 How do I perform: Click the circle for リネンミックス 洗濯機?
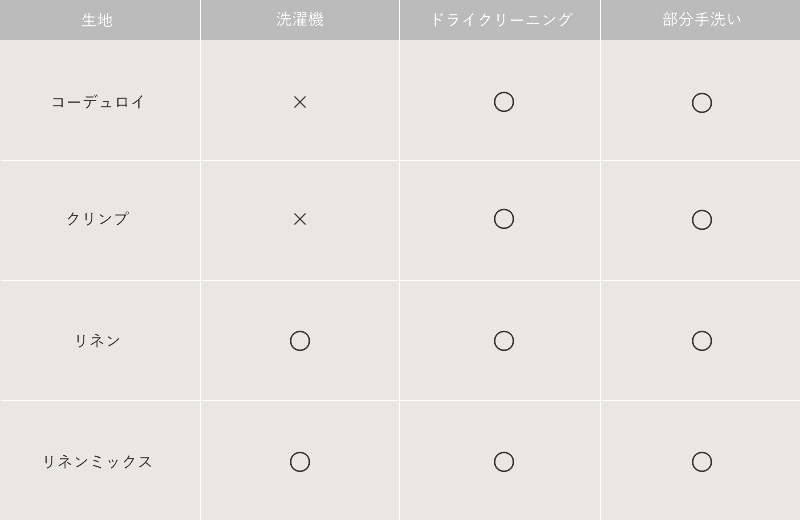[x=300, y=462]
